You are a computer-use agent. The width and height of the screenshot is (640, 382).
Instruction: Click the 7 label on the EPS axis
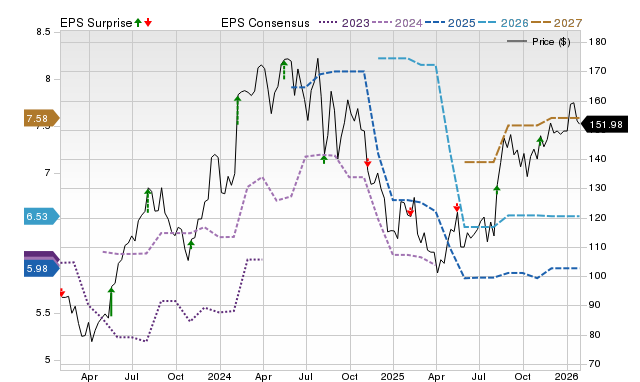48,173
